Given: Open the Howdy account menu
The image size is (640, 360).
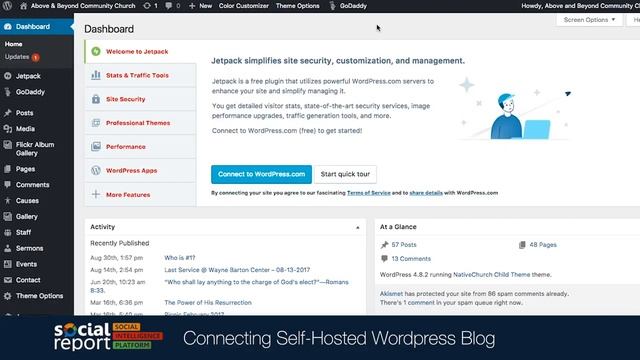Looking at the screenshot, I should point(580,6).
